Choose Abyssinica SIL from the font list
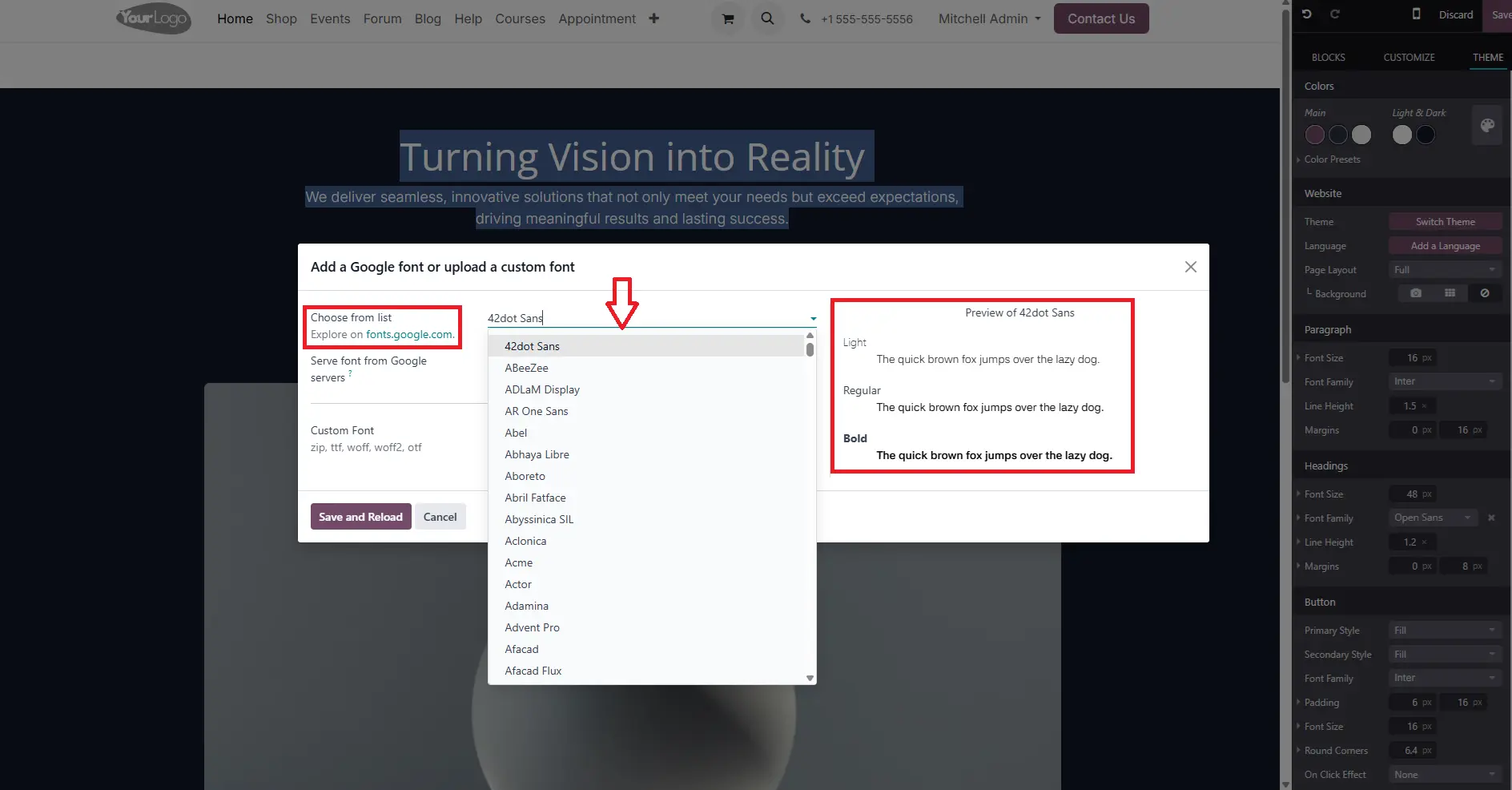Viewport: 1512px width, 790px height. [x=645, y=519]
